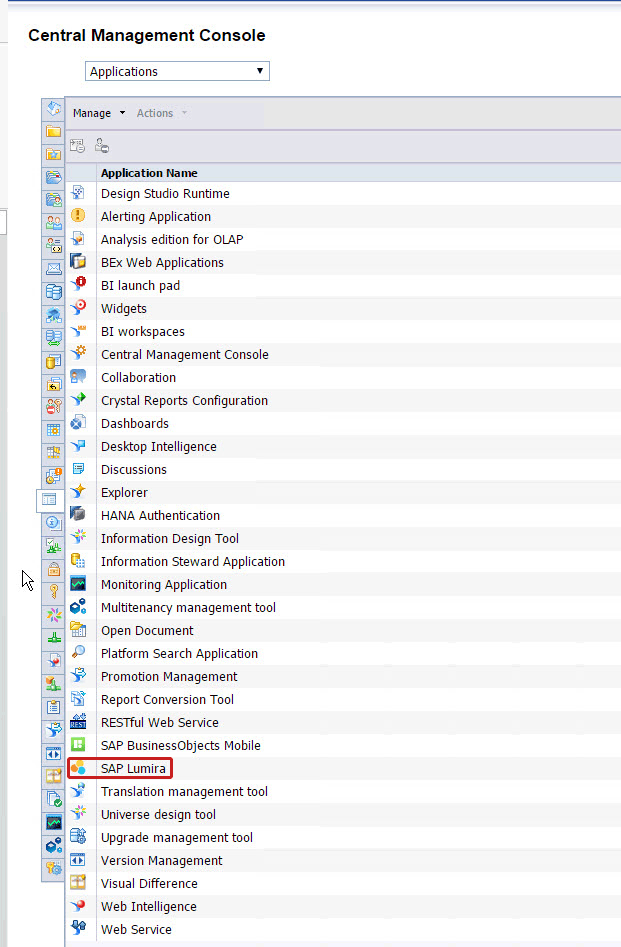Image resolution: width=621 pixels, height=947 pixels.
Task: Select Central Management Console in the list
Action: pyautogui.click(x=184, y=355)
